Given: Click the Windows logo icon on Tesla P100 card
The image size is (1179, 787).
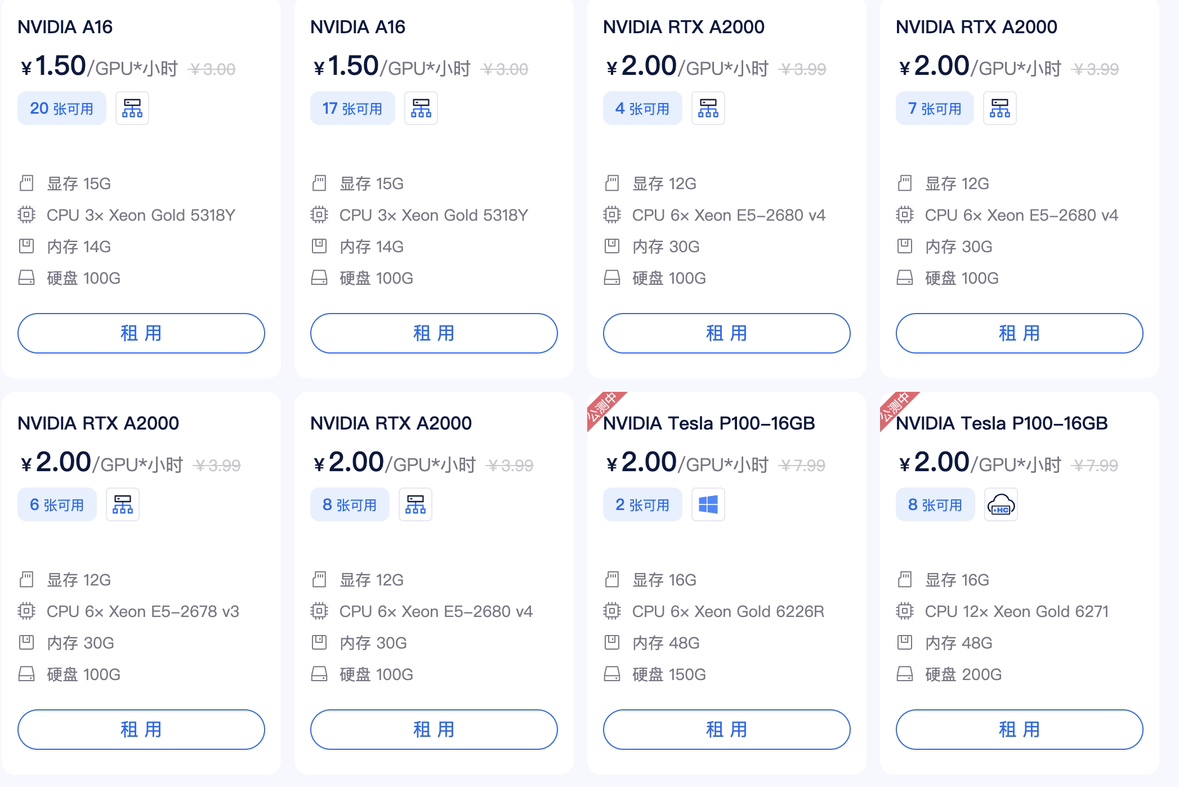Looking at the screenshot, I should tap(708, 504).
